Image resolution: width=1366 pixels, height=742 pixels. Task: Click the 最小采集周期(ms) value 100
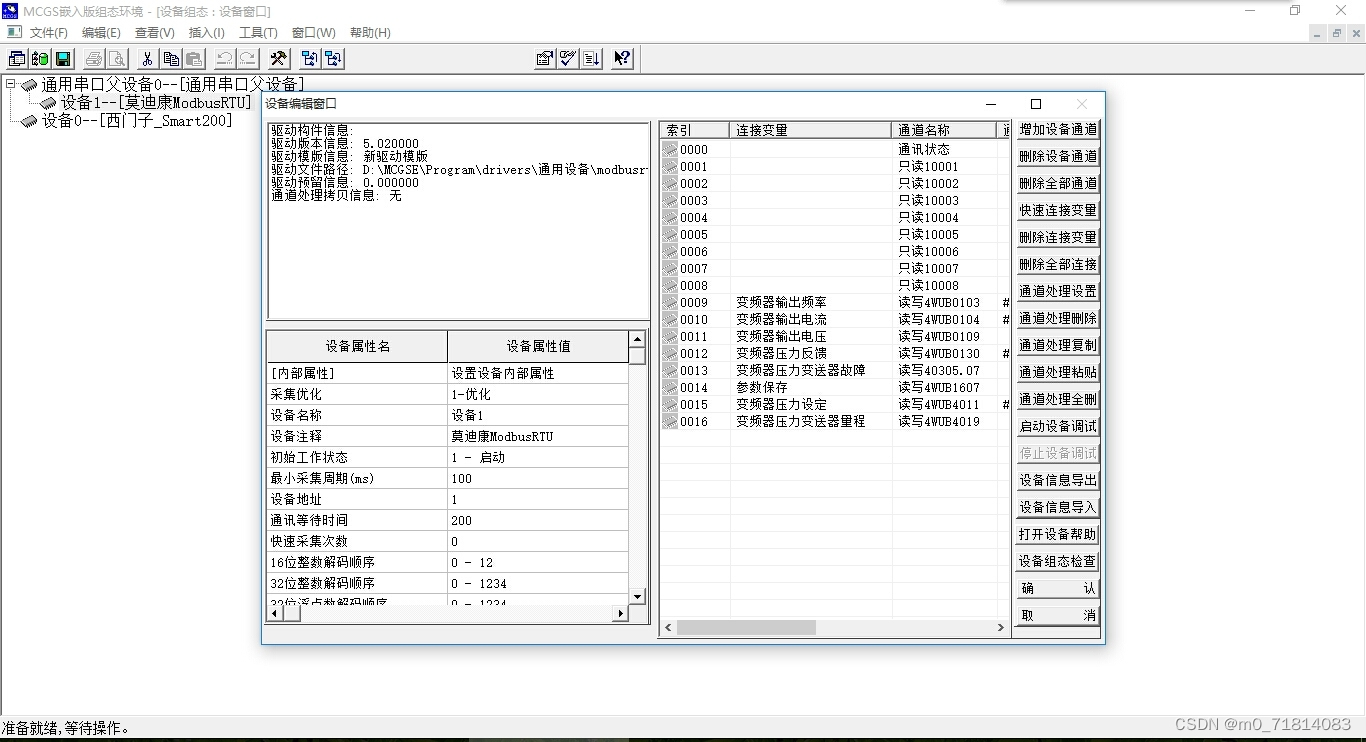538,478
